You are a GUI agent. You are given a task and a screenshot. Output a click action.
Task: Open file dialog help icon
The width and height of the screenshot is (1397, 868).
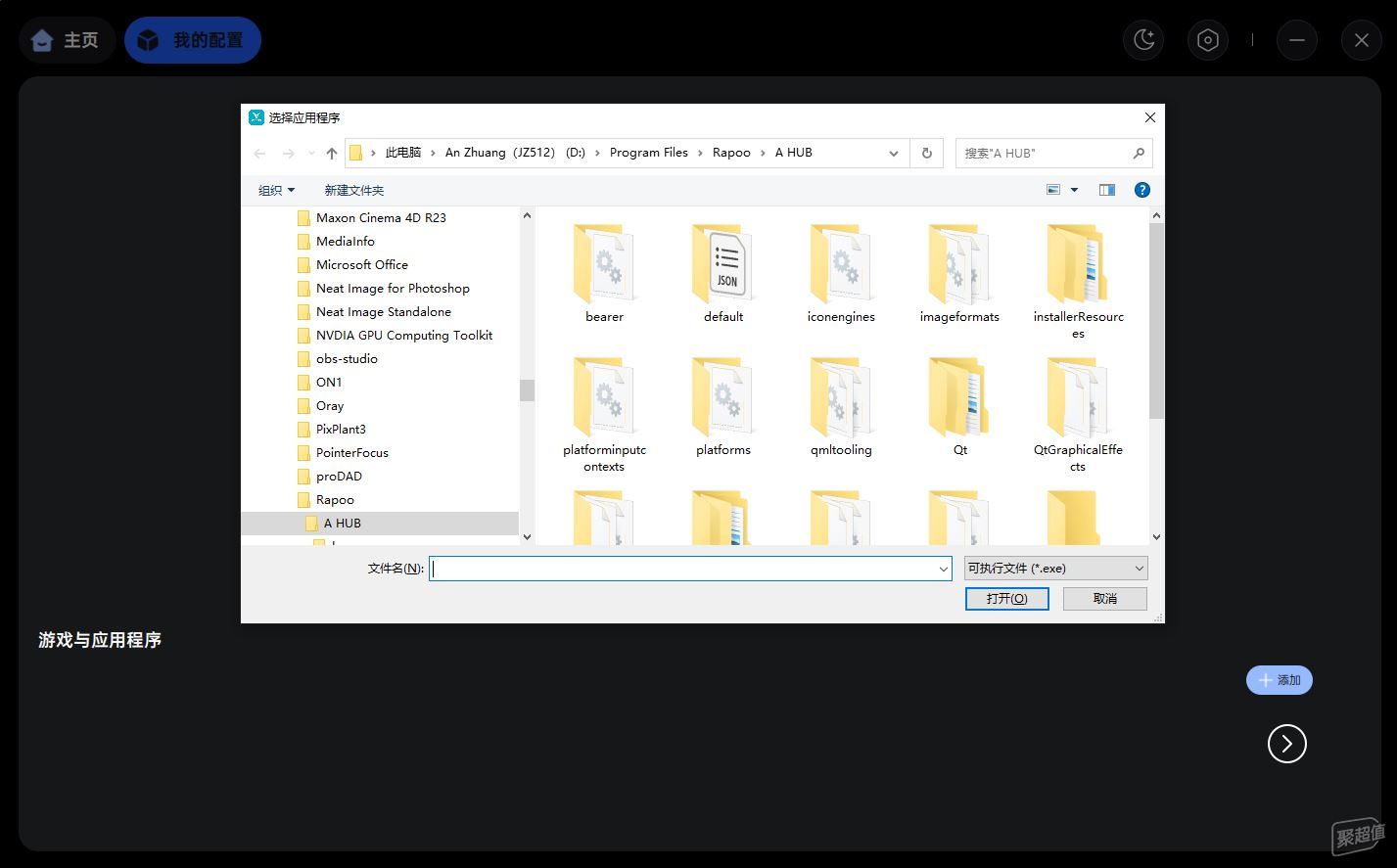click(x=1141, y=190)
